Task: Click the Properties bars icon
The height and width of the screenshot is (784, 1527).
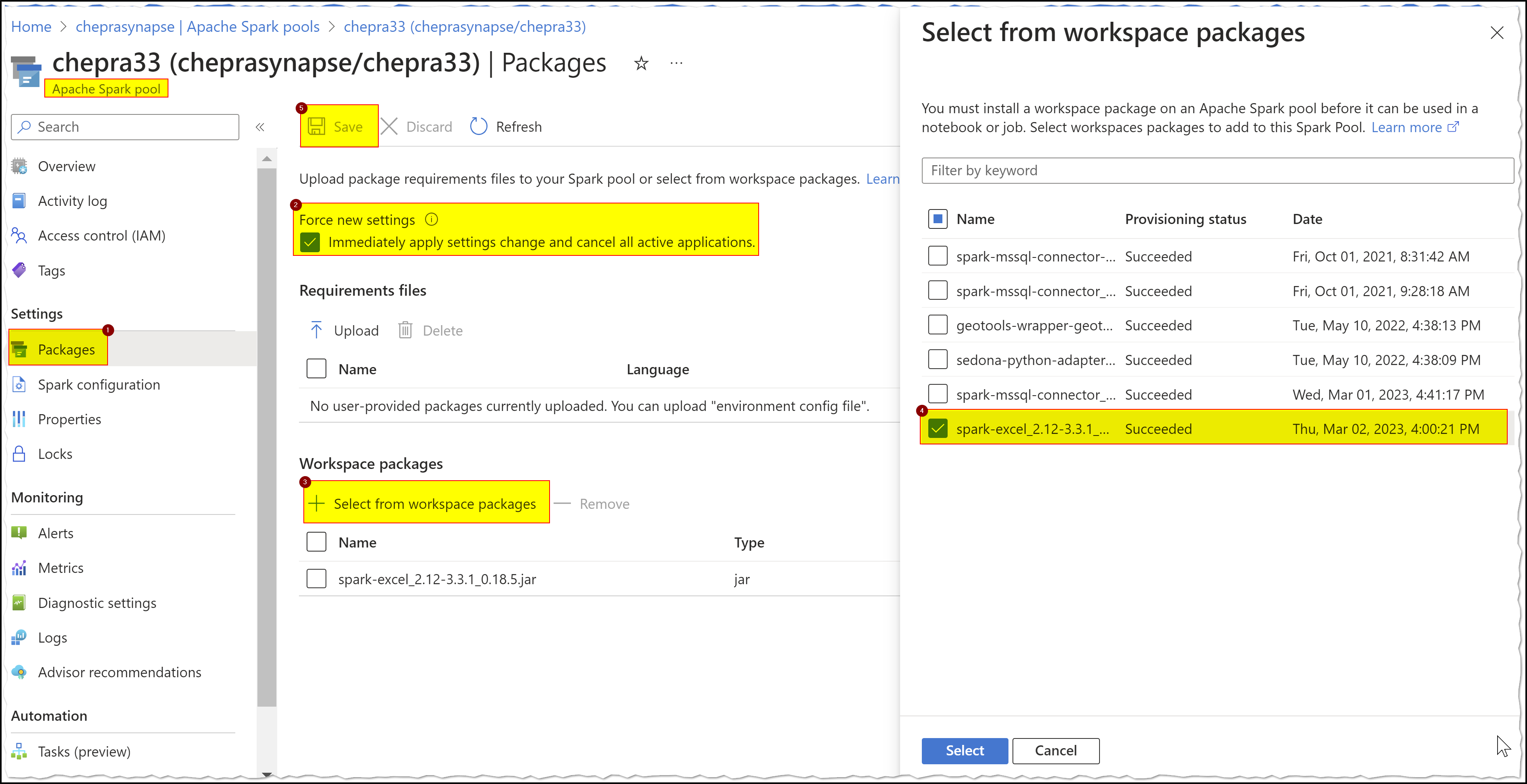Action: (19, 419)
